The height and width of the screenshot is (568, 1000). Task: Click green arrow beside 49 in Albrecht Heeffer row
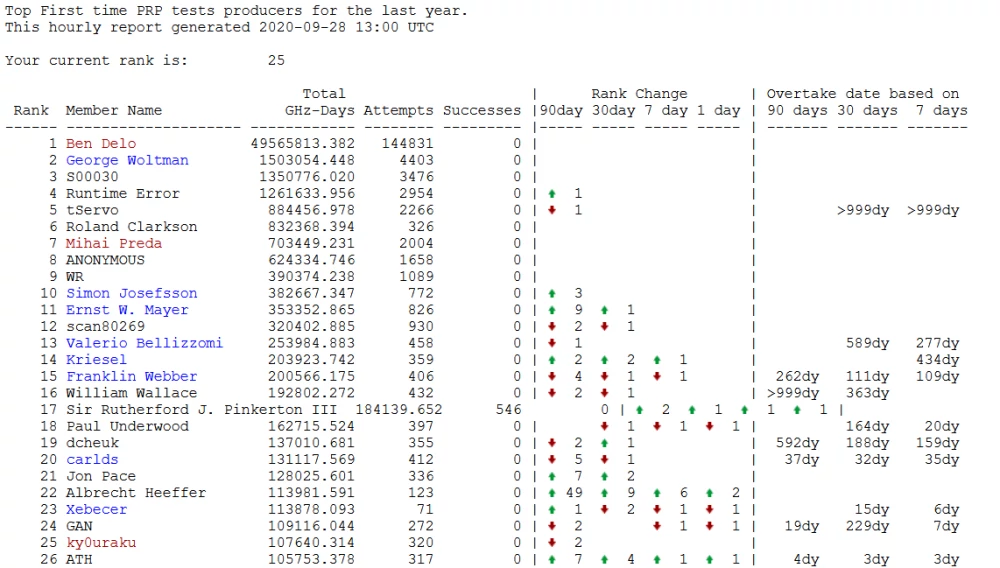point(552,493)
